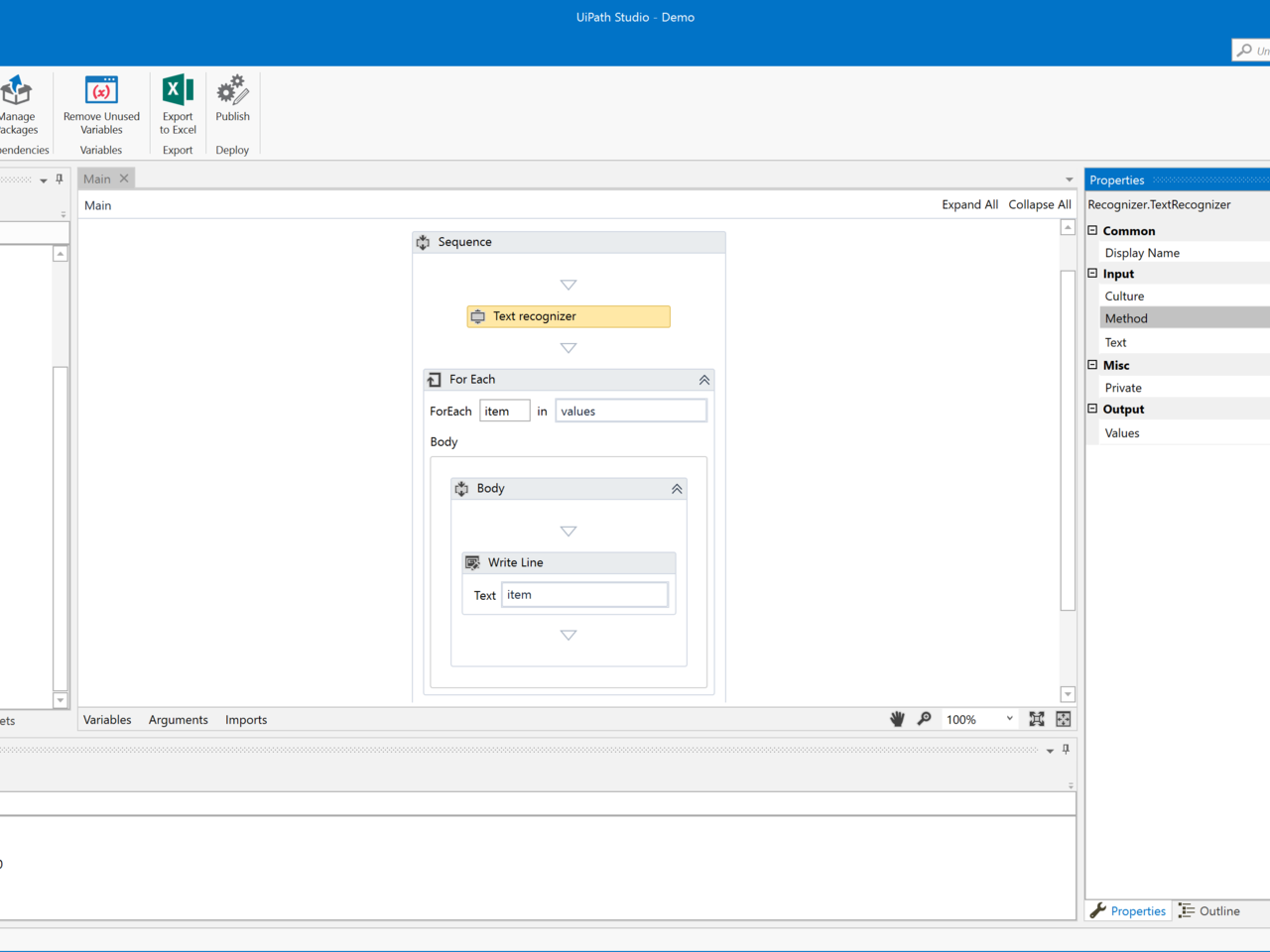Click the drop arrow below Write Line
The width and height of the screenshot is (1270, 952).
click(x=569, y=635)
